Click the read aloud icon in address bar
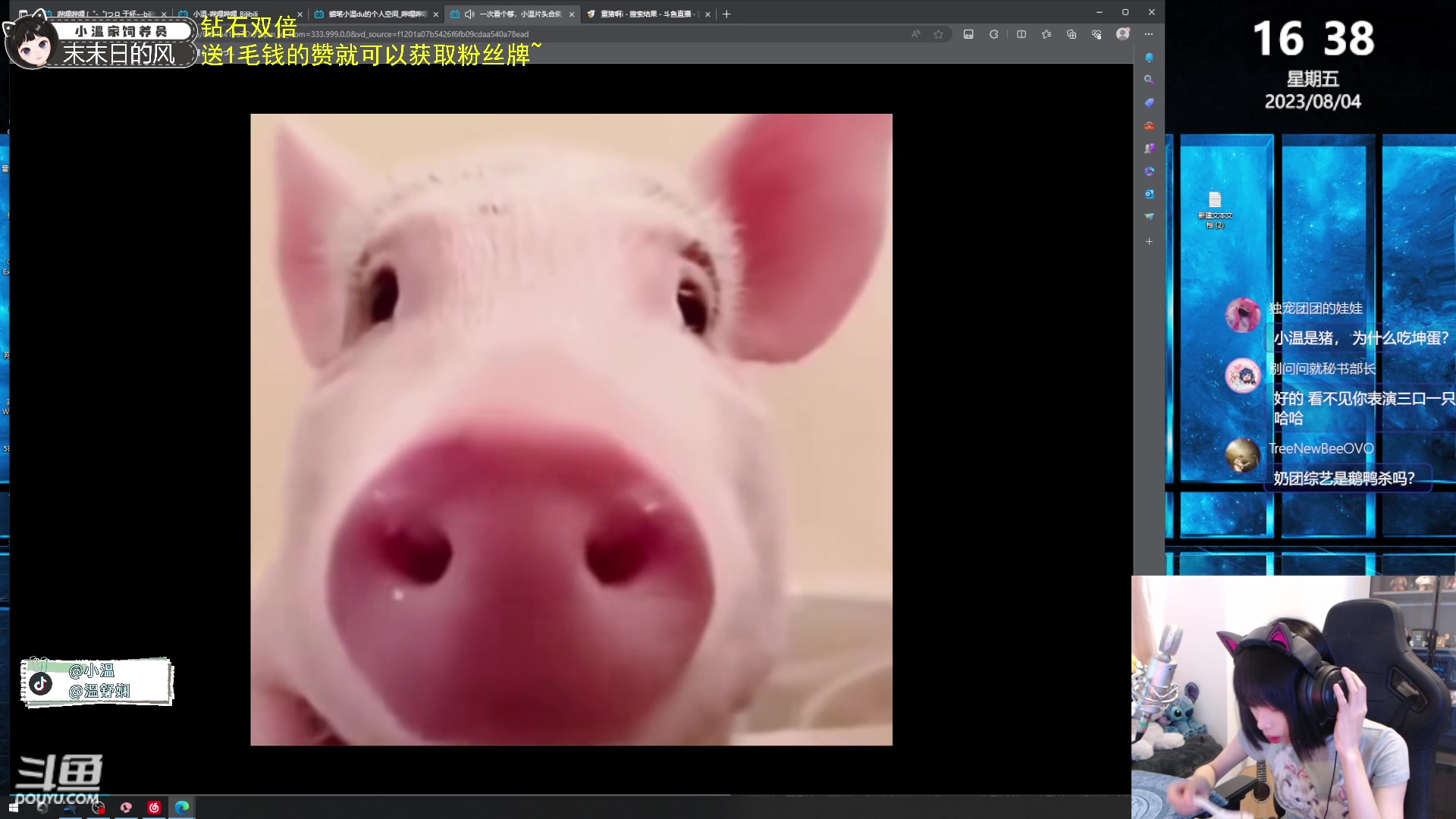The height and width of the screenshot is (819, 1456). point(915,34)
